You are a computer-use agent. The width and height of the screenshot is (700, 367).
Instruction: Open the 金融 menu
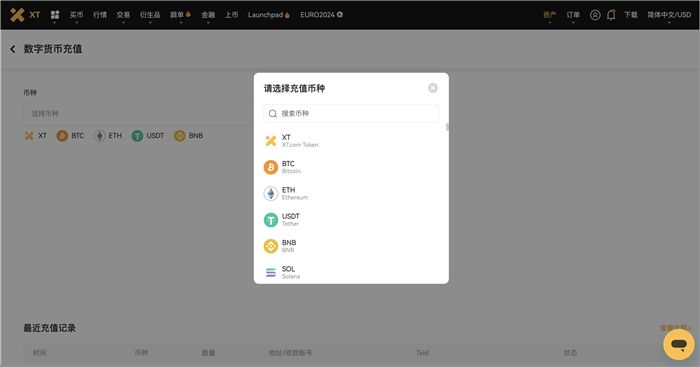(208, 15)
